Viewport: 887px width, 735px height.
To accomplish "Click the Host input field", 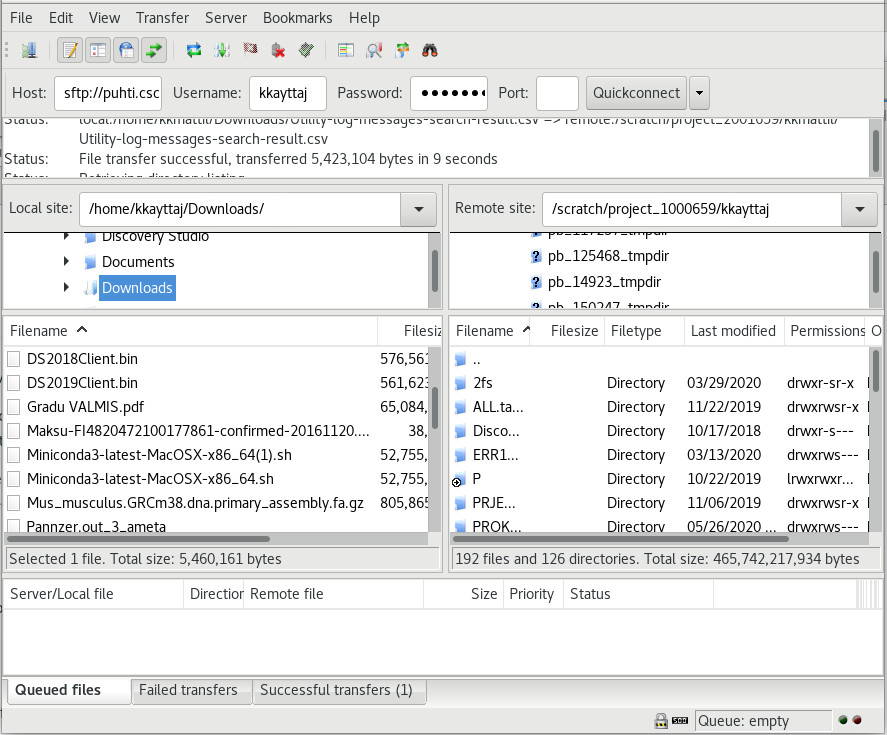I will (108, 93).
